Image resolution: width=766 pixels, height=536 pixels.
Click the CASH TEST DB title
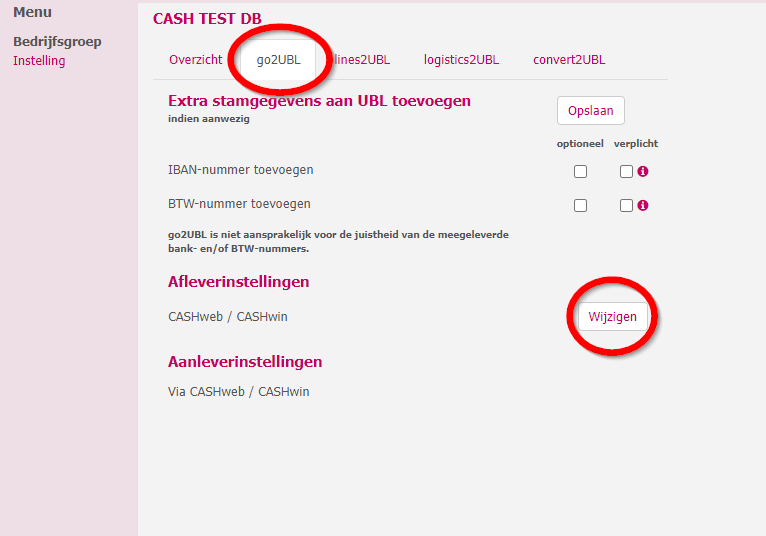click(207, 19)
